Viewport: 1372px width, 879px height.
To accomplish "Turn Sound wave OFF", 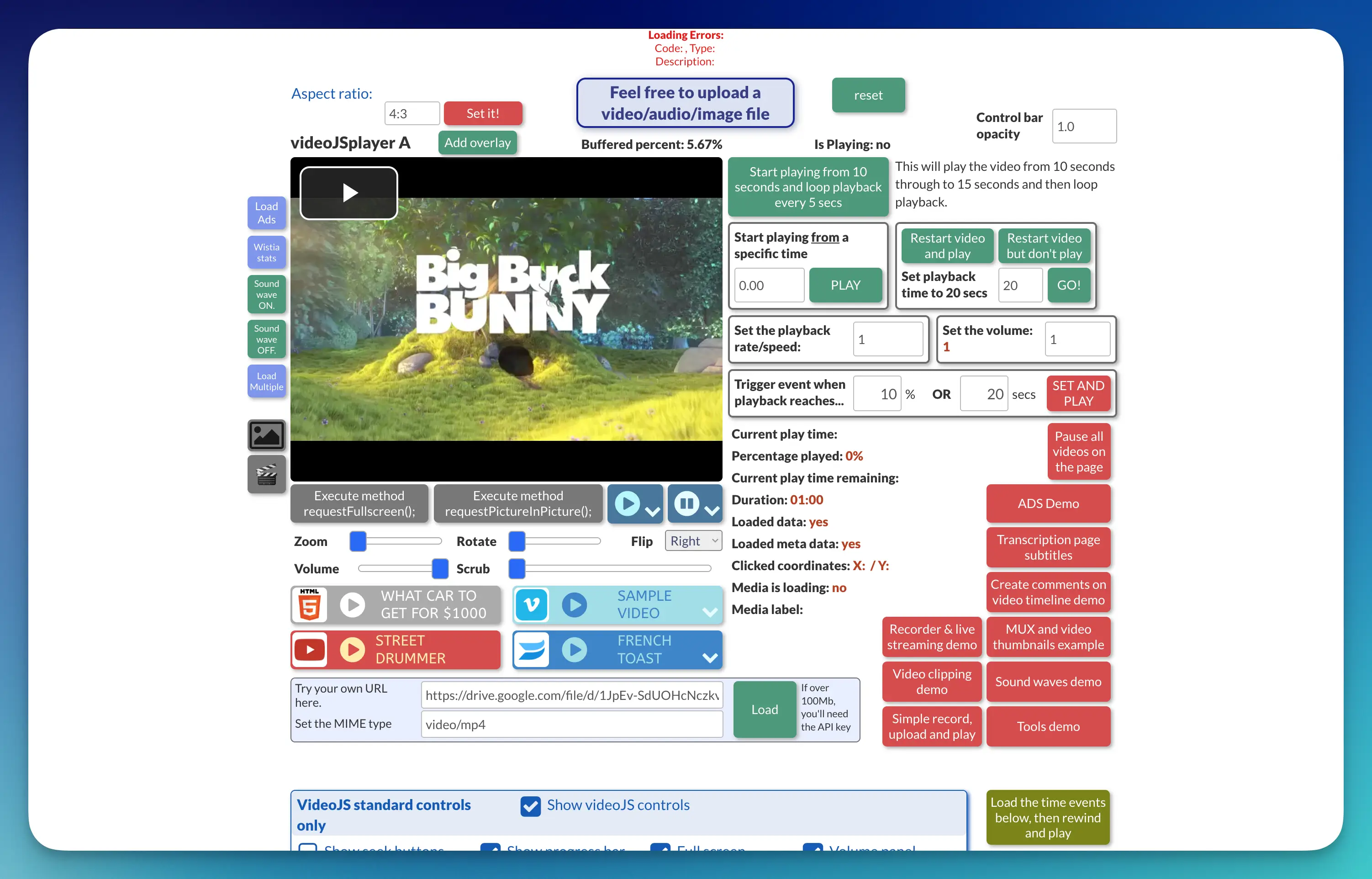I will point(266,339).
